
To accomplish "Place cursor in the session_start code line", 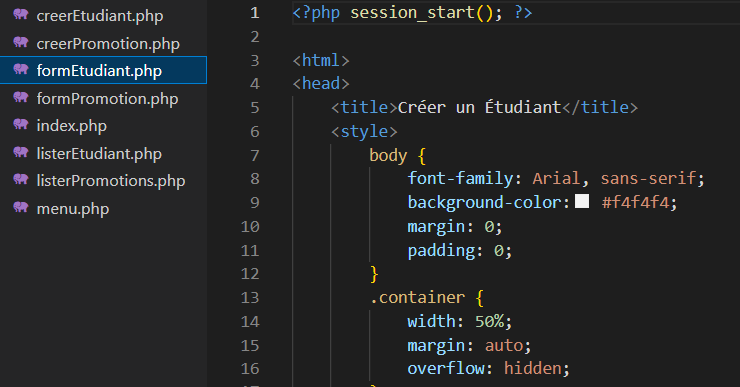I will (516, 13).
